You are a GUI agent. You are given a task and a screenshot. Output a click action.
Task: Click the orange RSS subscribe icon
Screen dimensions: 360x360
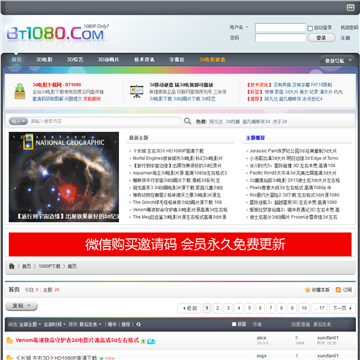pyautogui.click(x=338, y=290)
